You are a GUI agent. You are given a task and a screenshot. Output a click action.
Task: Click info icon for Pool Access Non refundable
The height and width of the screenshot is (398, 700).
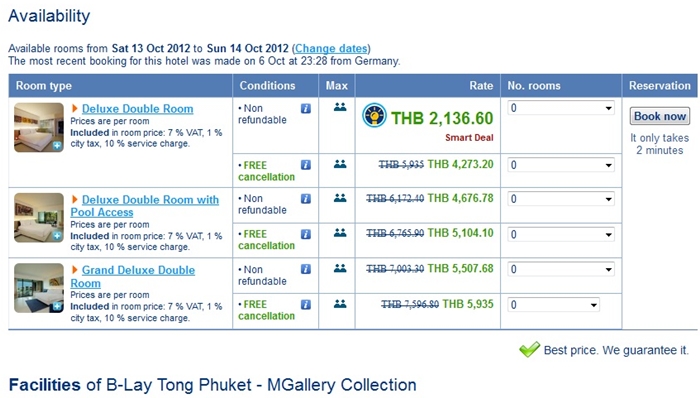click(x=306, y=199)
